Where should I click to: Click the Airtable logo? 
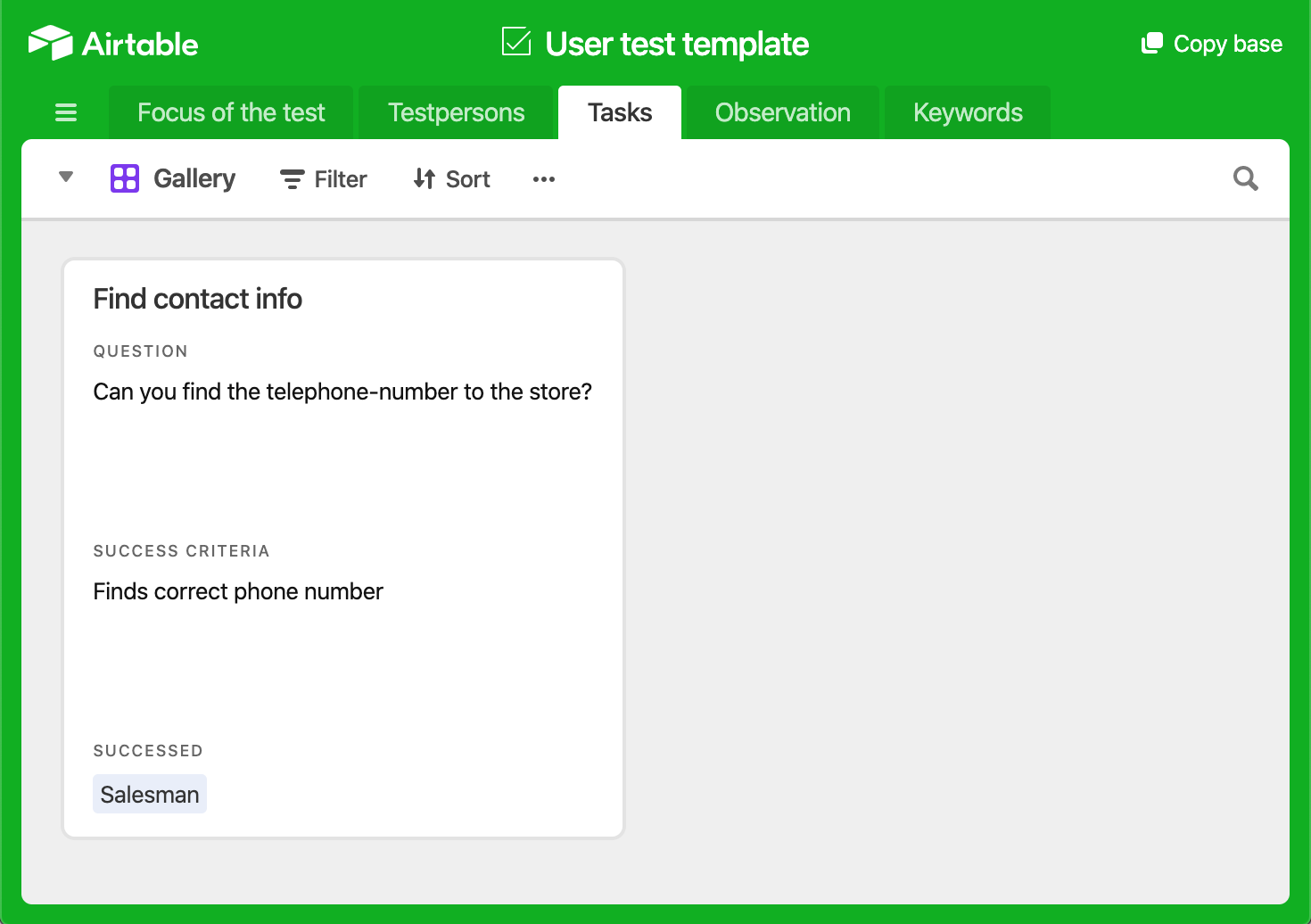pos(111,42)
